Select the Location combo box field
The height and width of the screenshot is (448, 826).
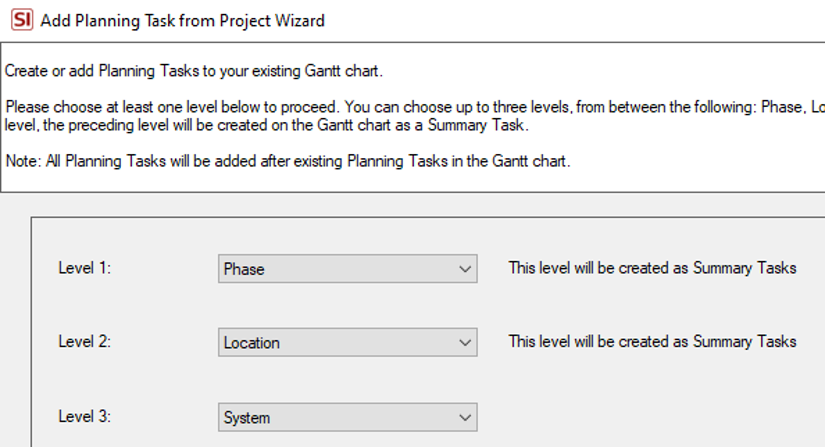(x=348, y=343)
